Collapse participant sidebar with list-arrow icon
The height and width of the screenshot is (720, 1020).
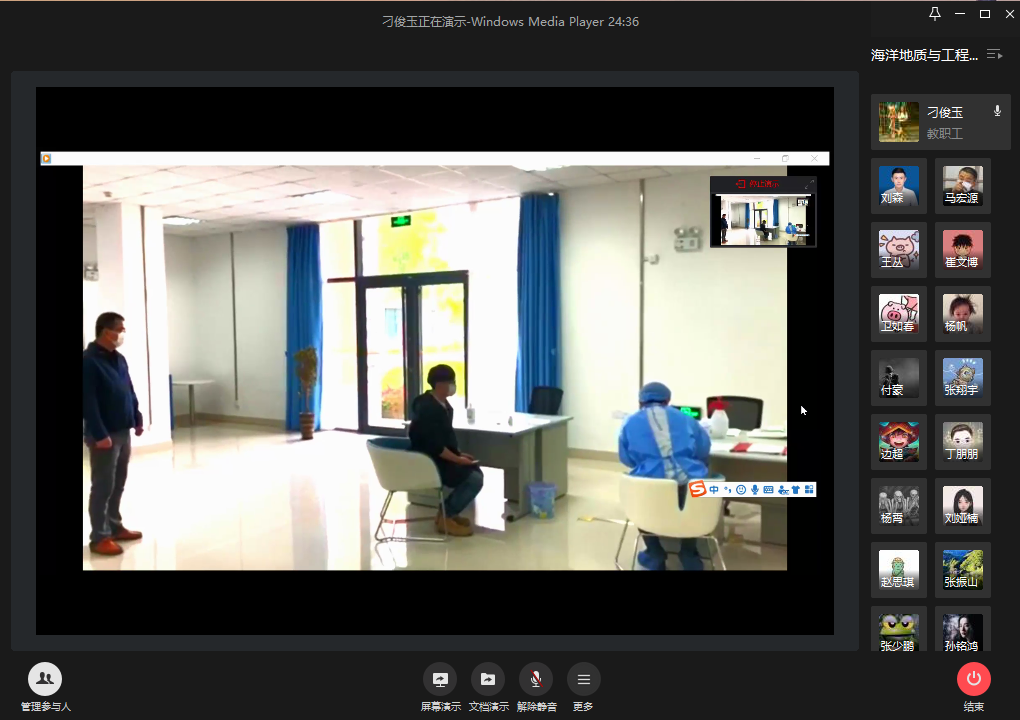click(x=994, y=55)
